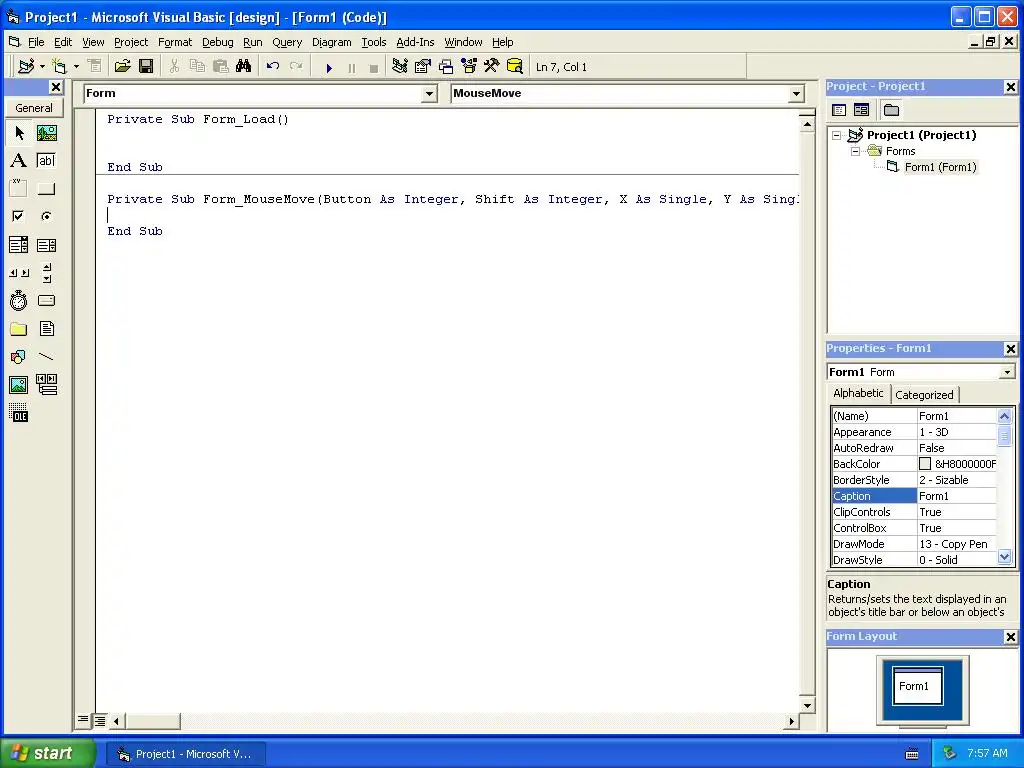Select the PictureBox control tool
Screen dimensions: 1024x768
tap(46, 133)
